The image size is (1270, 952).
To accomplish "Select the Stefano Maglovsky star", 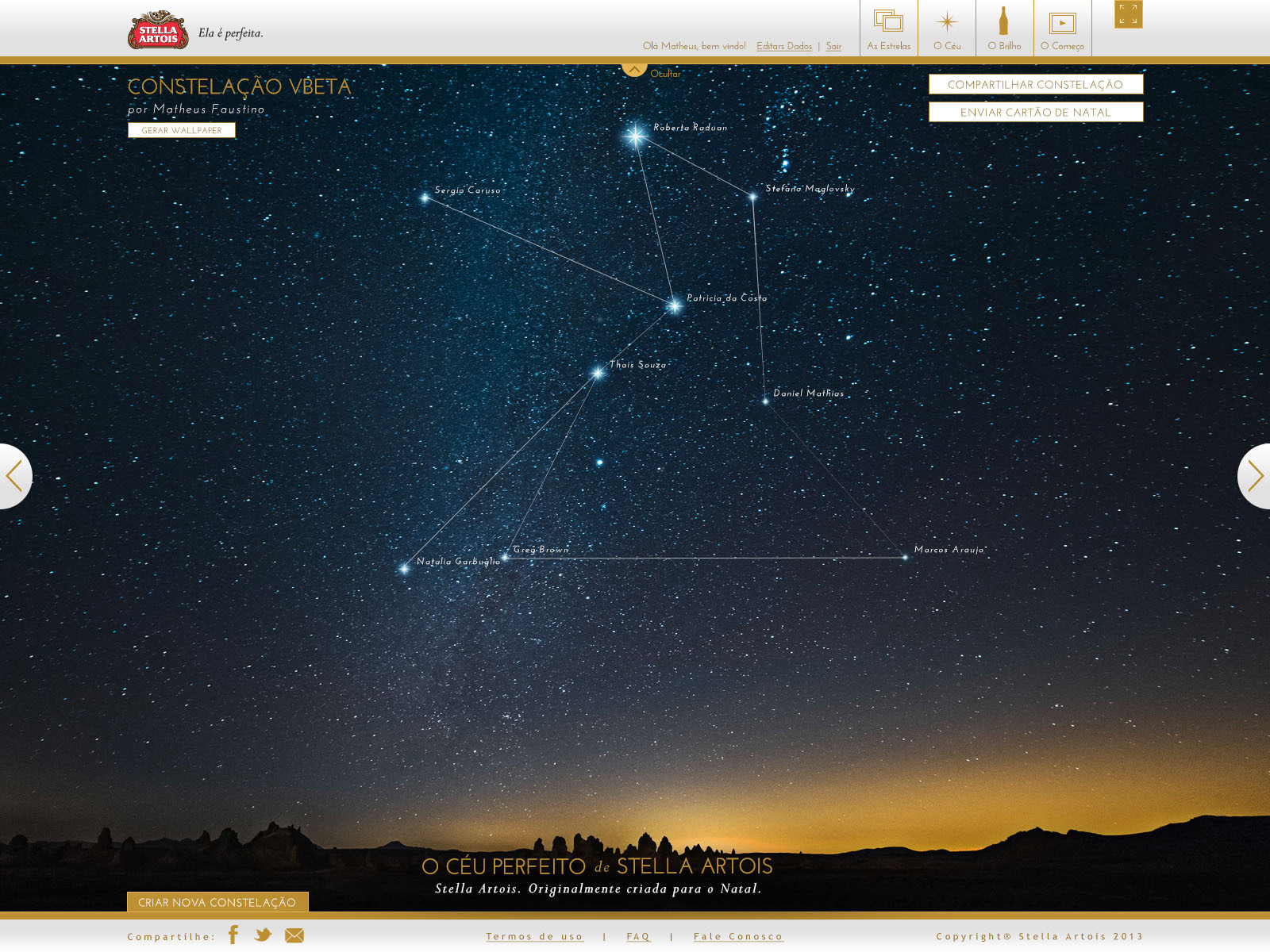I will tap(752, 196).
